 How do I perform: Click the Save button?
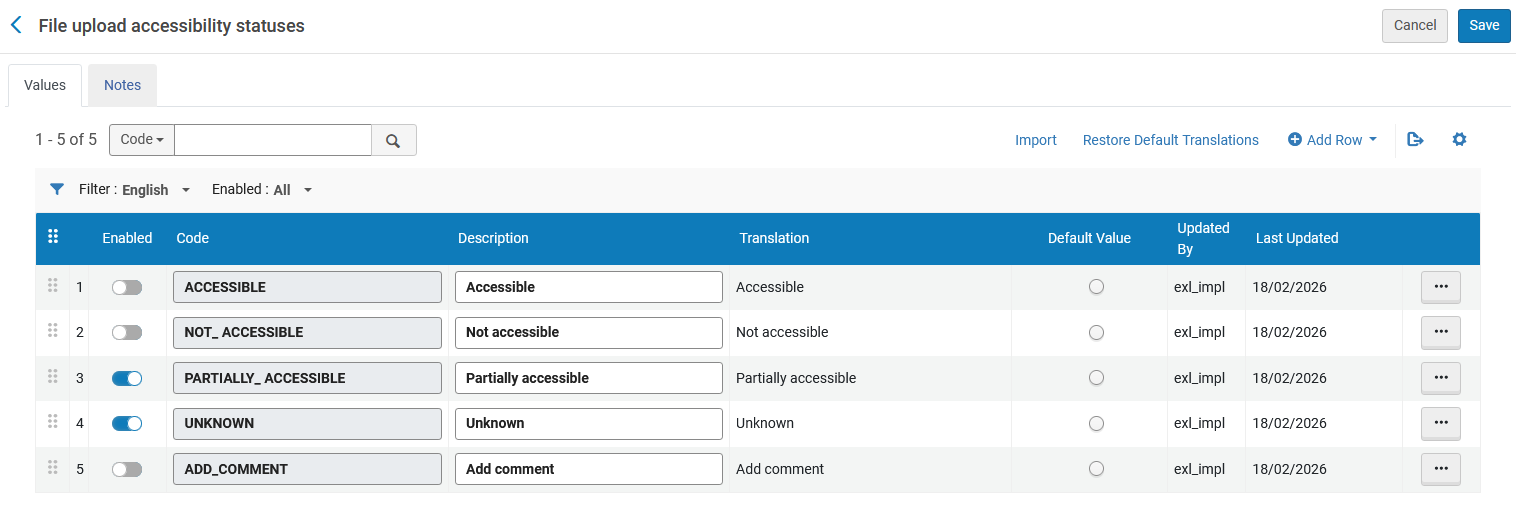coord(1484,26)
